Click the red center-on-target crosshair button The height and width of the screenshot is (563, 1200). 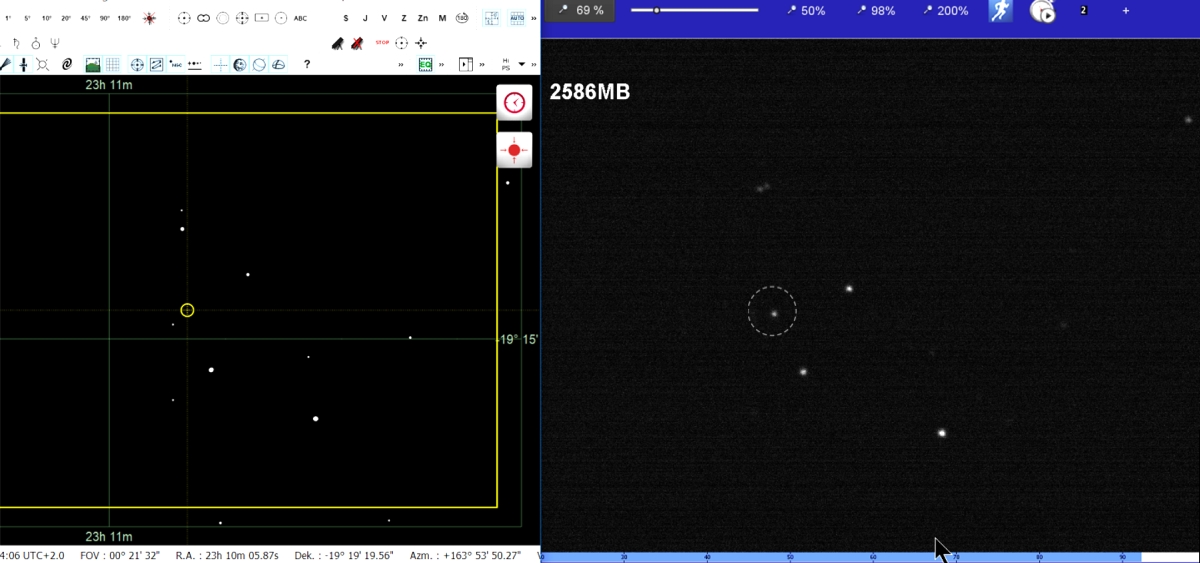point(514,150)
